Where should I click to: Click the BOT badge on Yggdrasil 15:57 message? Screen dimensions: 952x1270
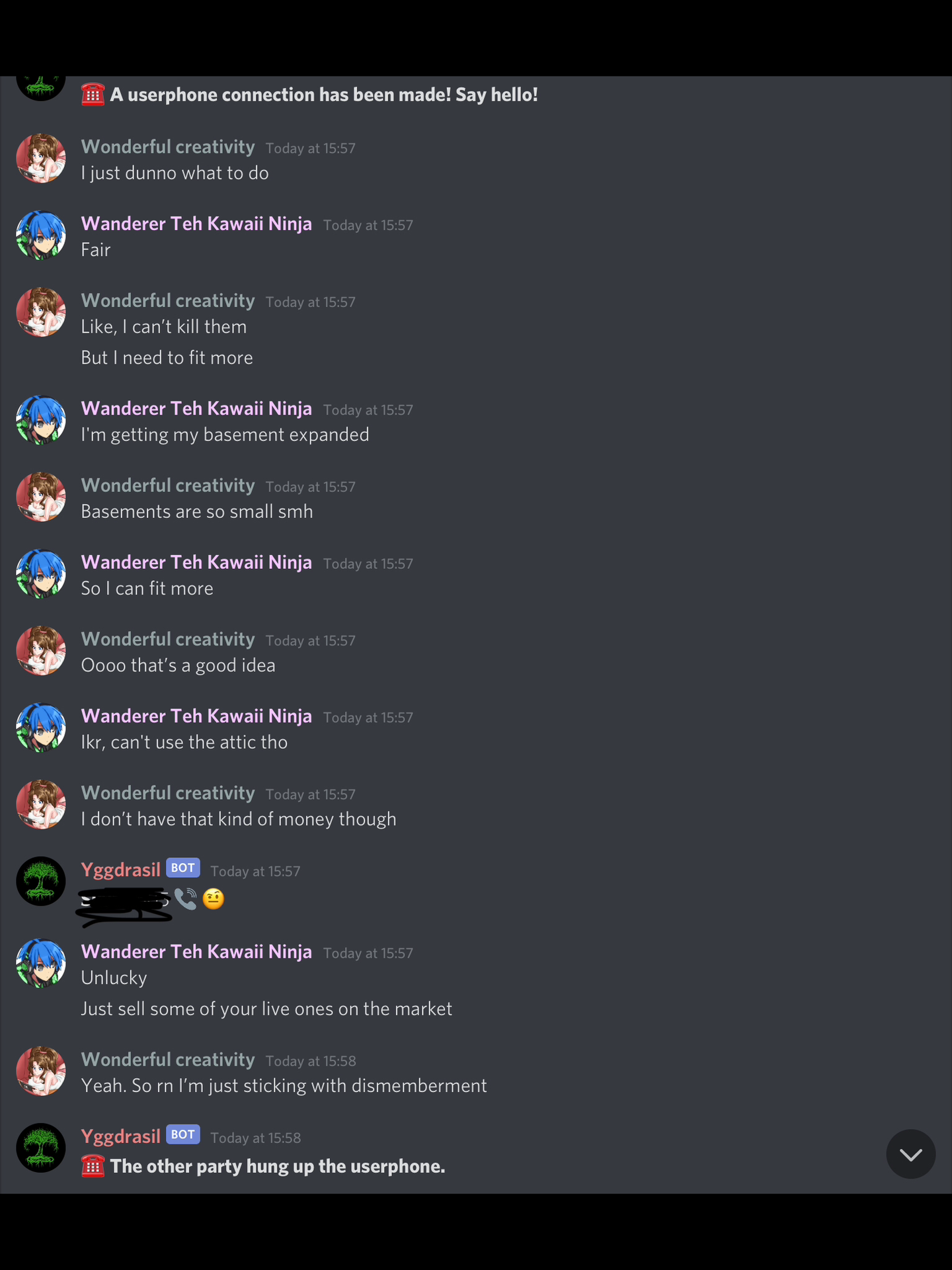183,867
